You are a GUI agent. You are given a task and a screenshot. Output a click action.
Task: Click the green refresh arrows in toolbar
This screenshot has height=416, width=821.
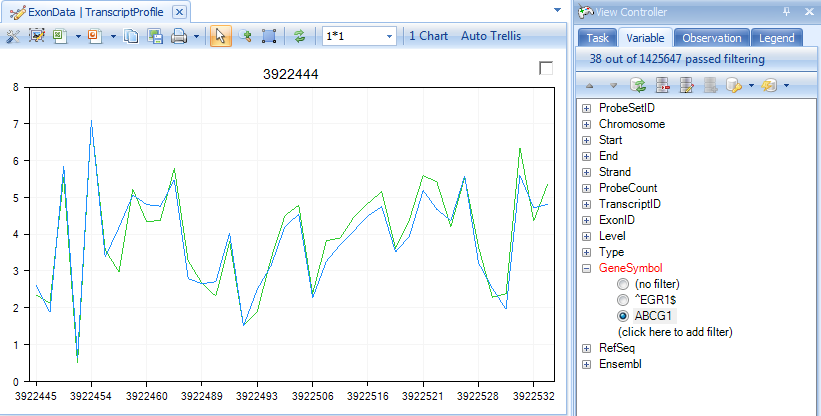[299, 36]
